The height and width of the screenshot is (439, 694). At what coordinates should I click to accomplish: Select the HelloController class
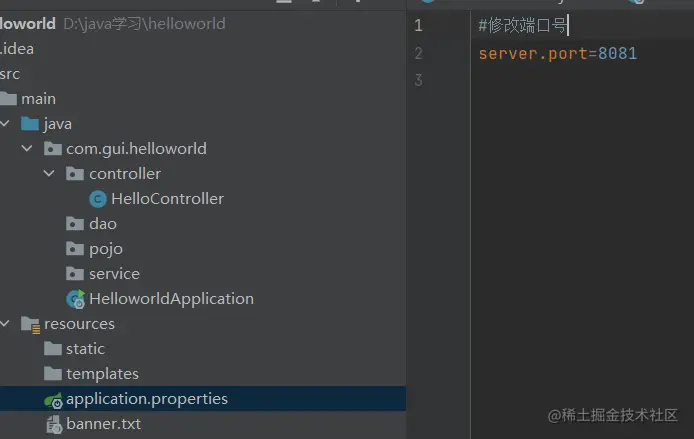pyautogui.click(x=167, y=199)
